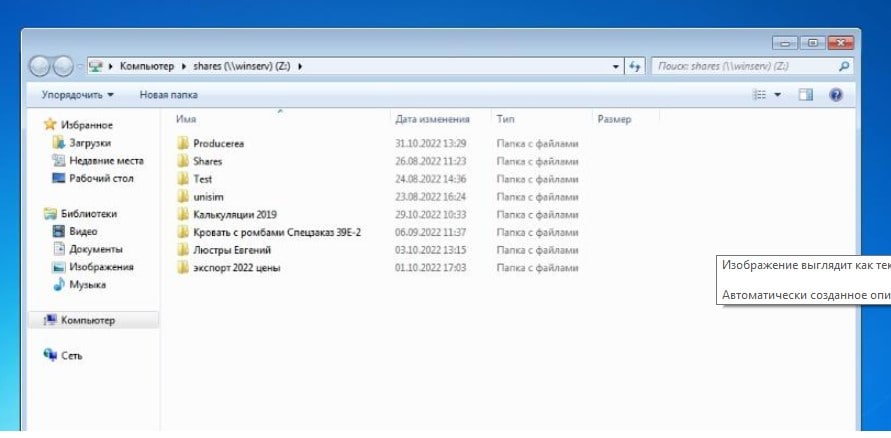Viewport: 891px width, 438px height.
Task: Click the search magnifier icon
Action: coord(844,66)
